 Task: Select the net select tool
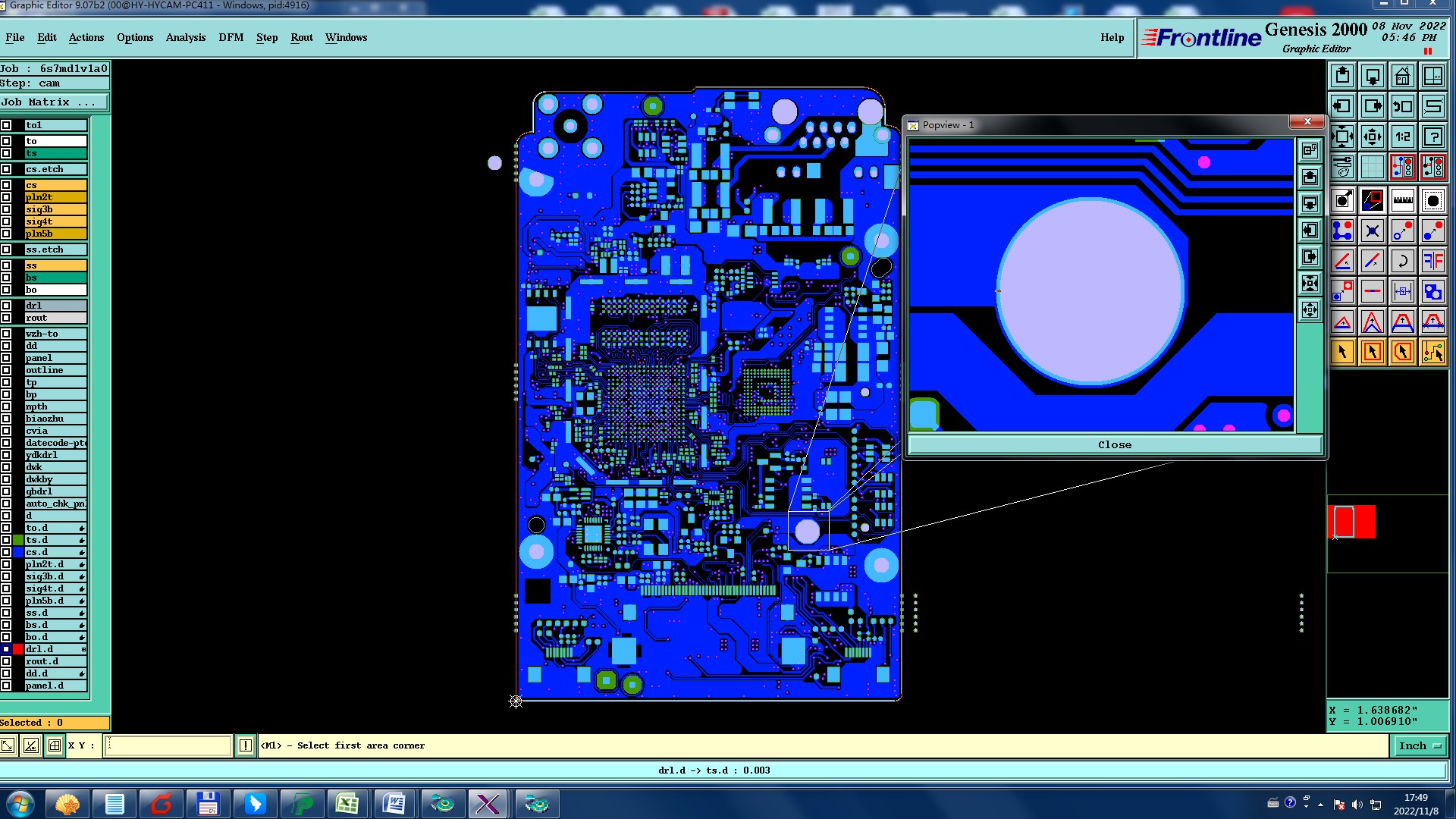tap(1433, 352)
